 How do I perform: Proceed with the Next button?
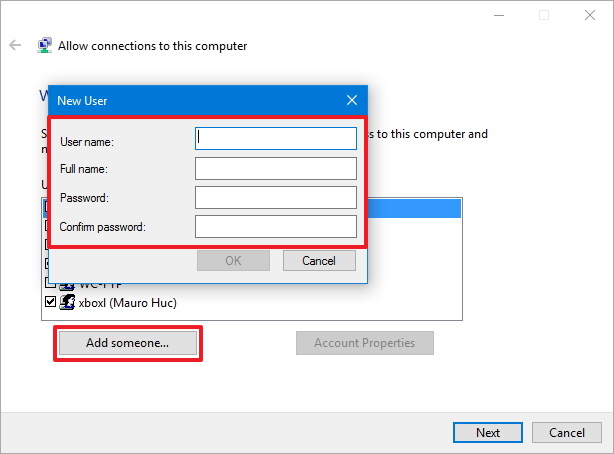coord(488,433)
